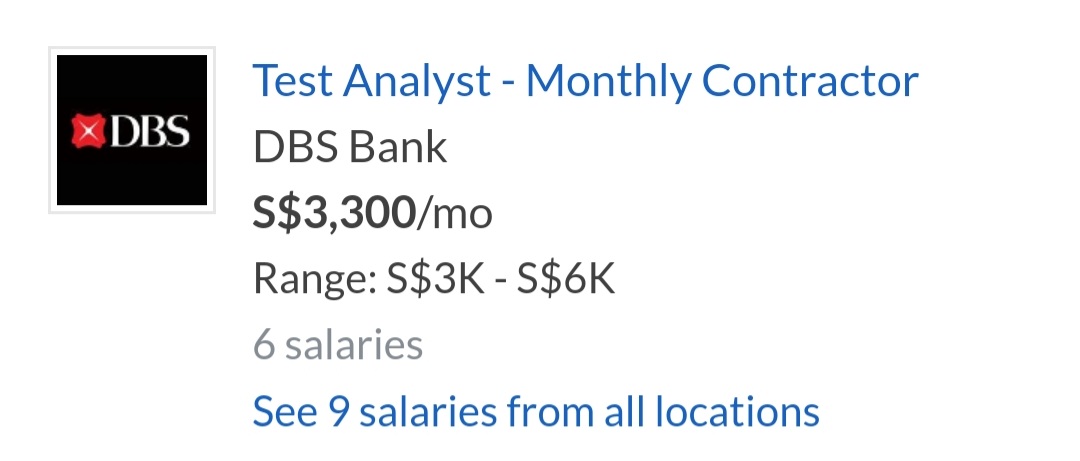Screen dimensions: 1080x461
Task: Click Monthly Contractor in the job title
Action: 721,81
